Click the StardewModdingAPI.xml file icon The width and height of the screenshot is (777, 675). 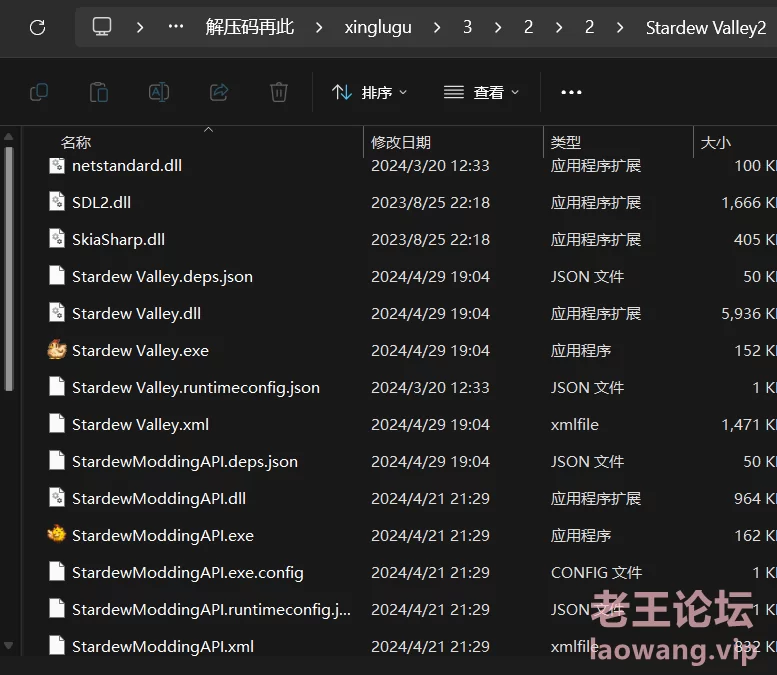pyautogui.click(x=57, y=646)
